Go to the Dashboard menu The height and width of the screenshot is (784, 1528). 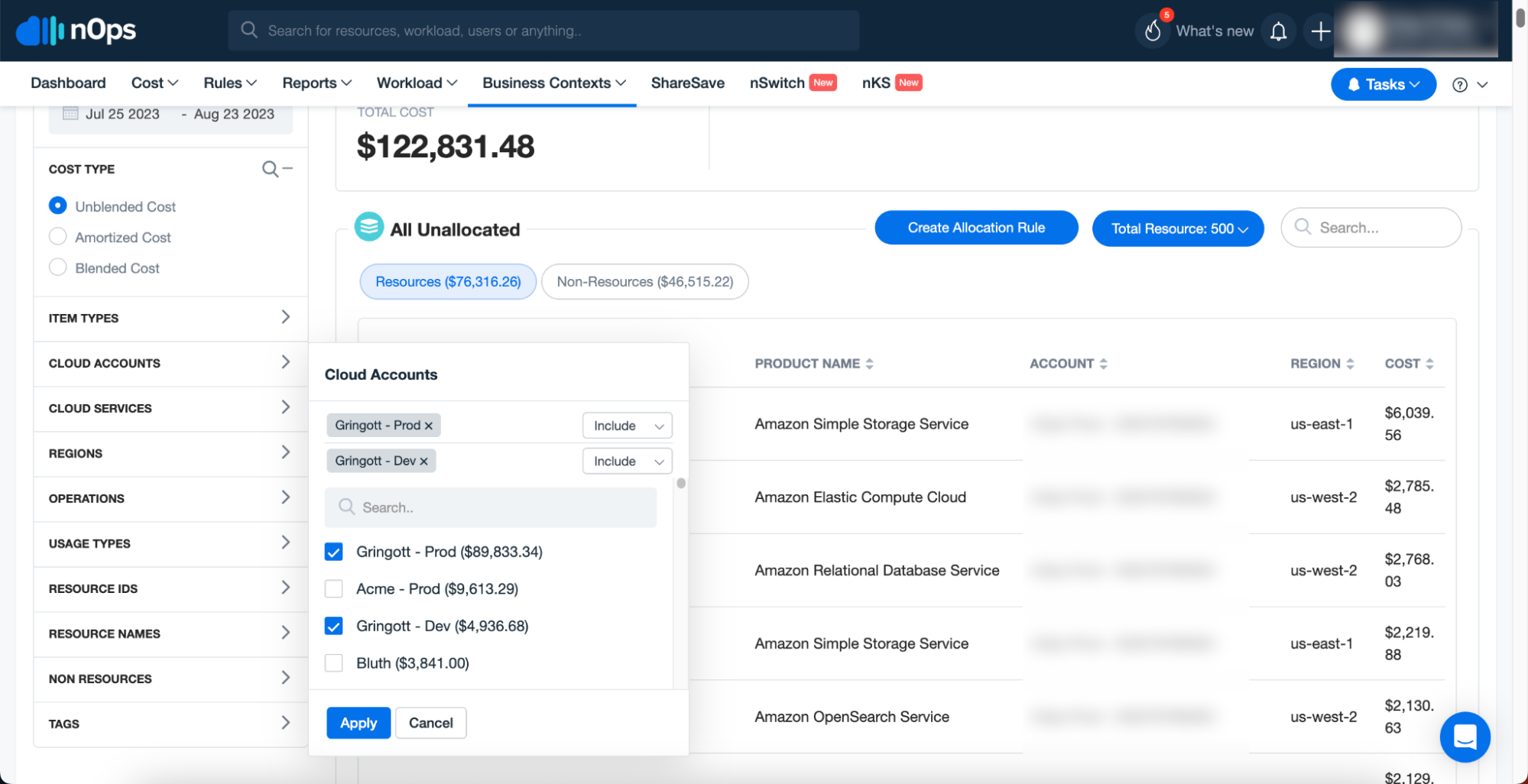pyautogui.click(x=68, y=83)
